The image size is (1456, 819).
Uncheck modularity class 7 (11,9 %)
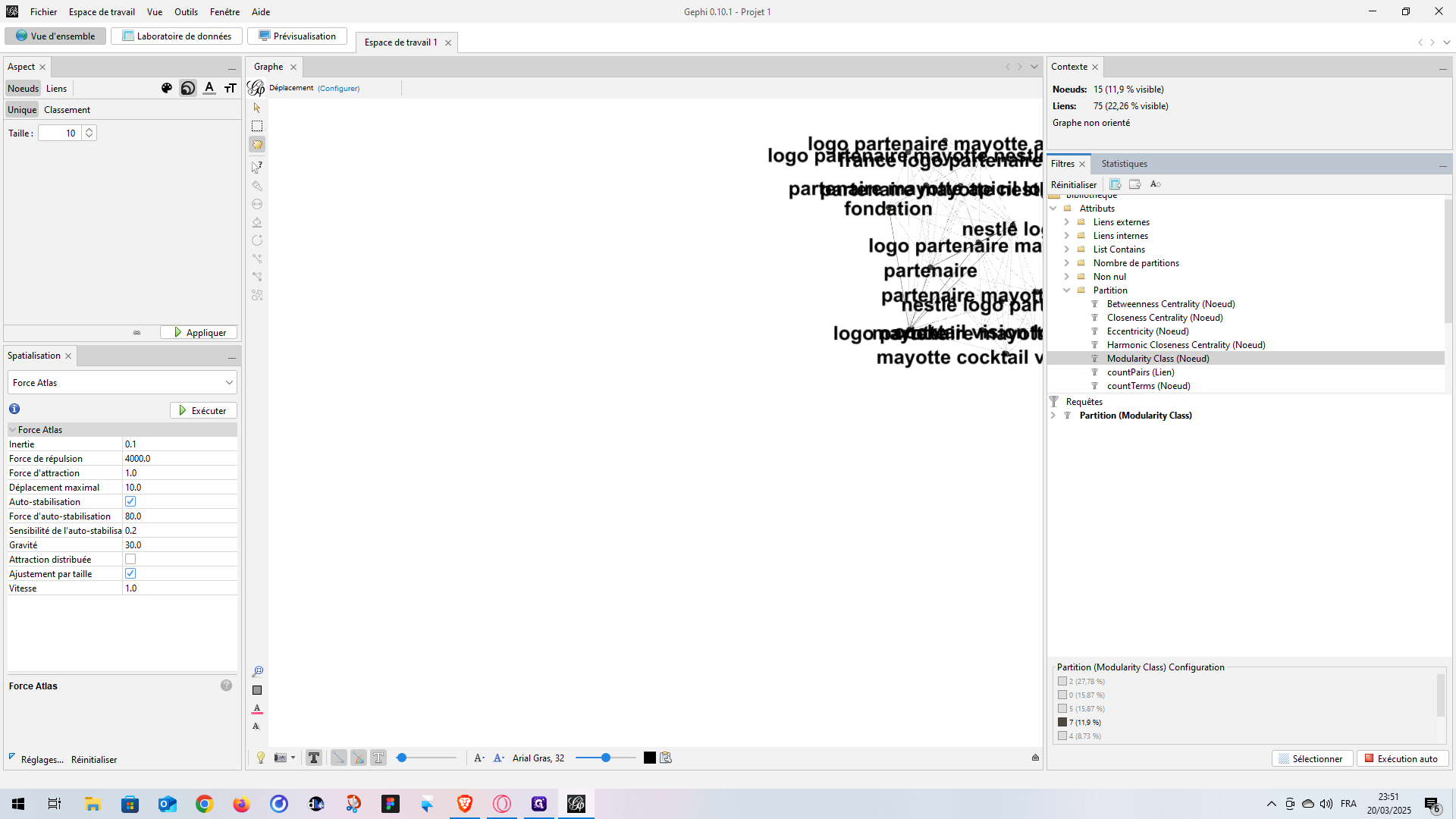pyautogui.click(x=1062, y=722)
